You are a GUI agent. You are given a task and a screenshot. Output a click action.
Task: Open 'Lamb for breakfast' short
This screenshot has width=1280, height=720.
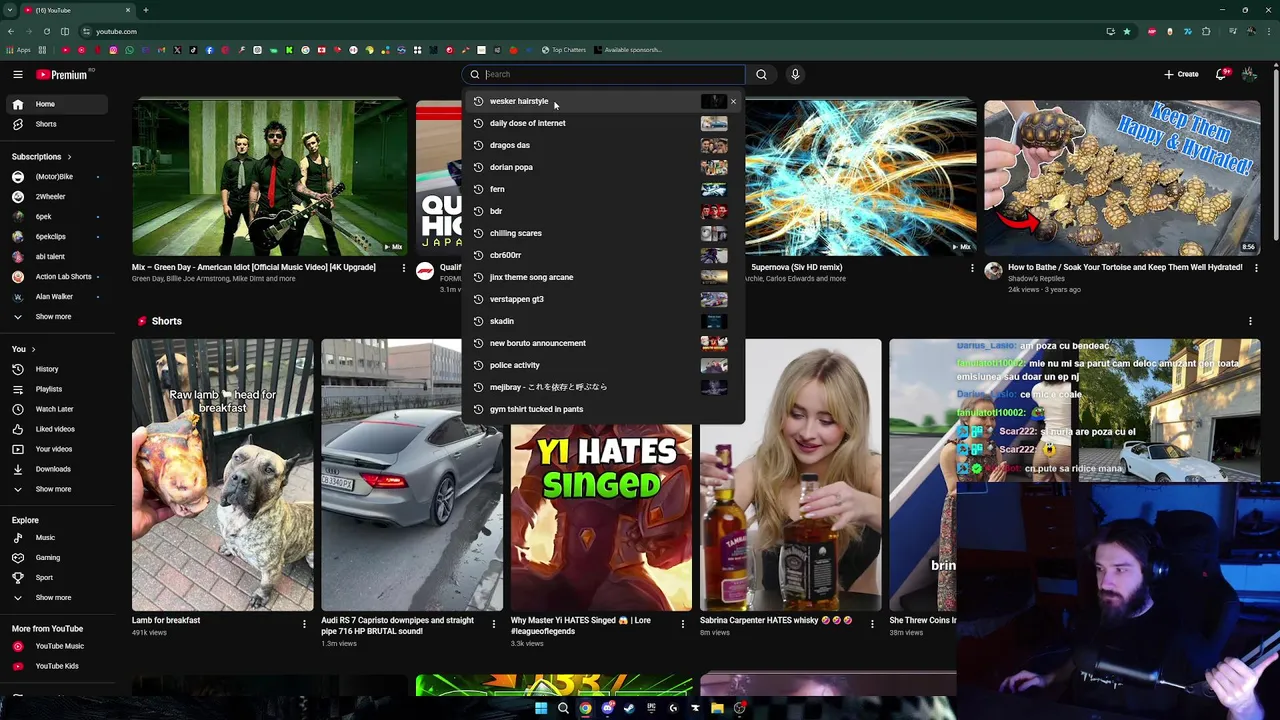click(x=222, y=475)
